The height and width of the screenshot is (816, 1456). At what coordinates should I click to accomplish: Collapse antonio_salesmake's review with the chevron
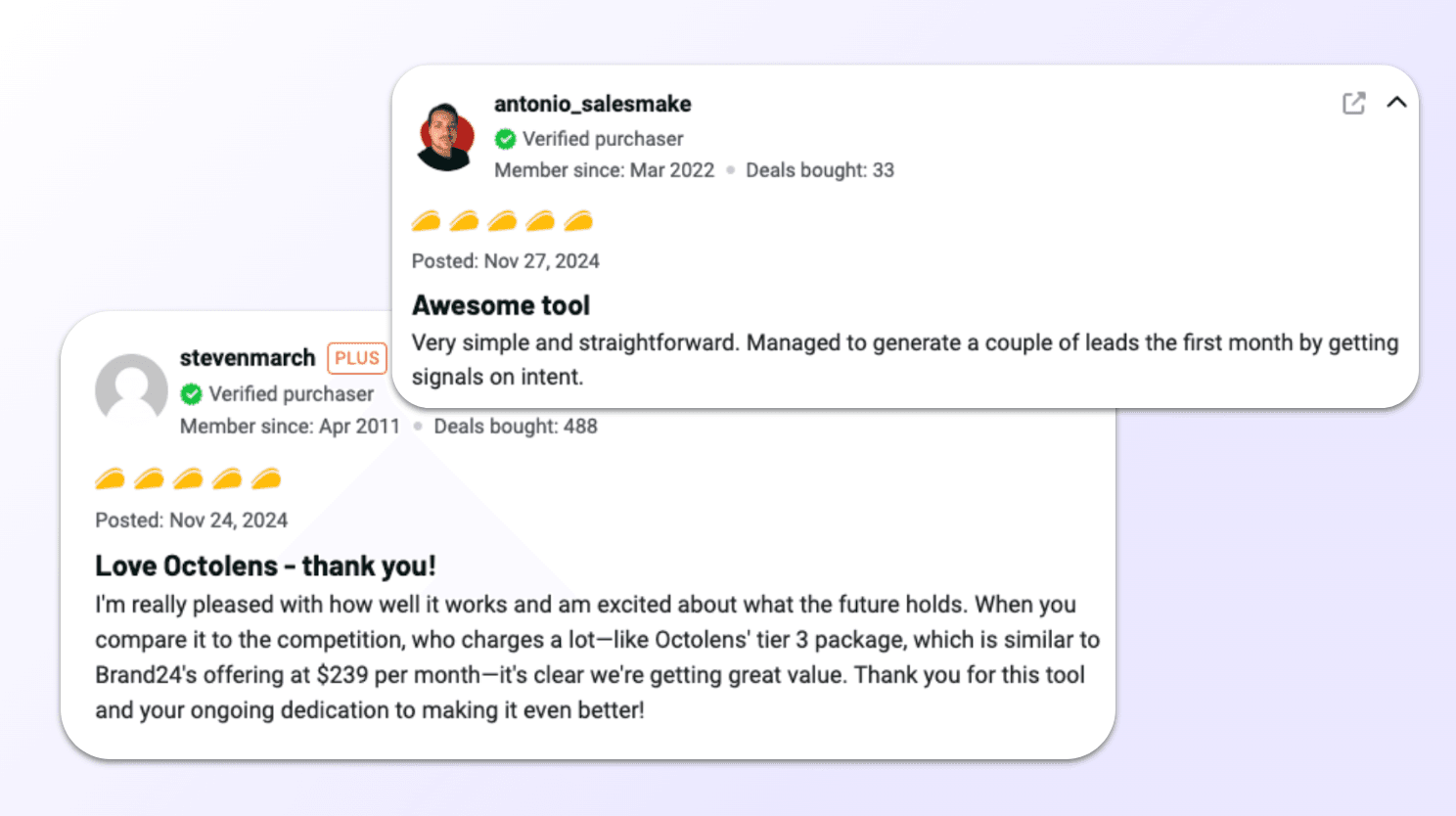(1398, 102)
